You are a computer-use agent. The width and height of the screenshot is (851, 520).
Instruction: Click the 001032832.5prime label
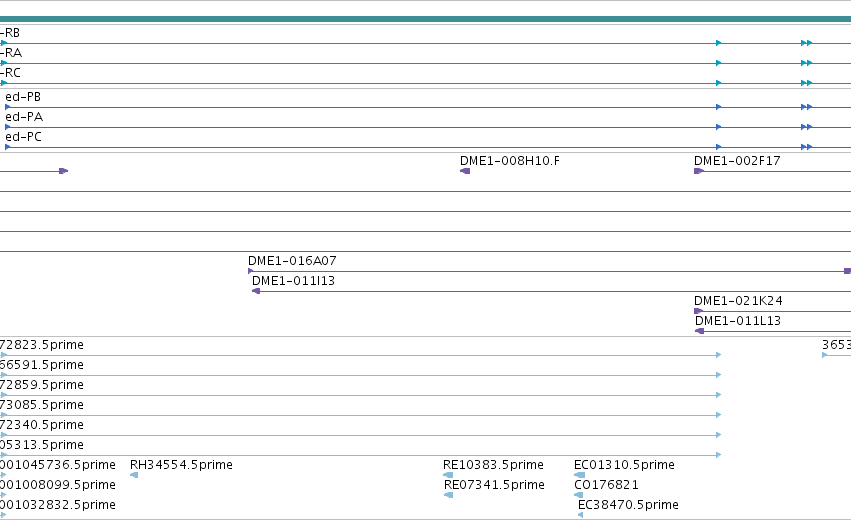[58, 505]
